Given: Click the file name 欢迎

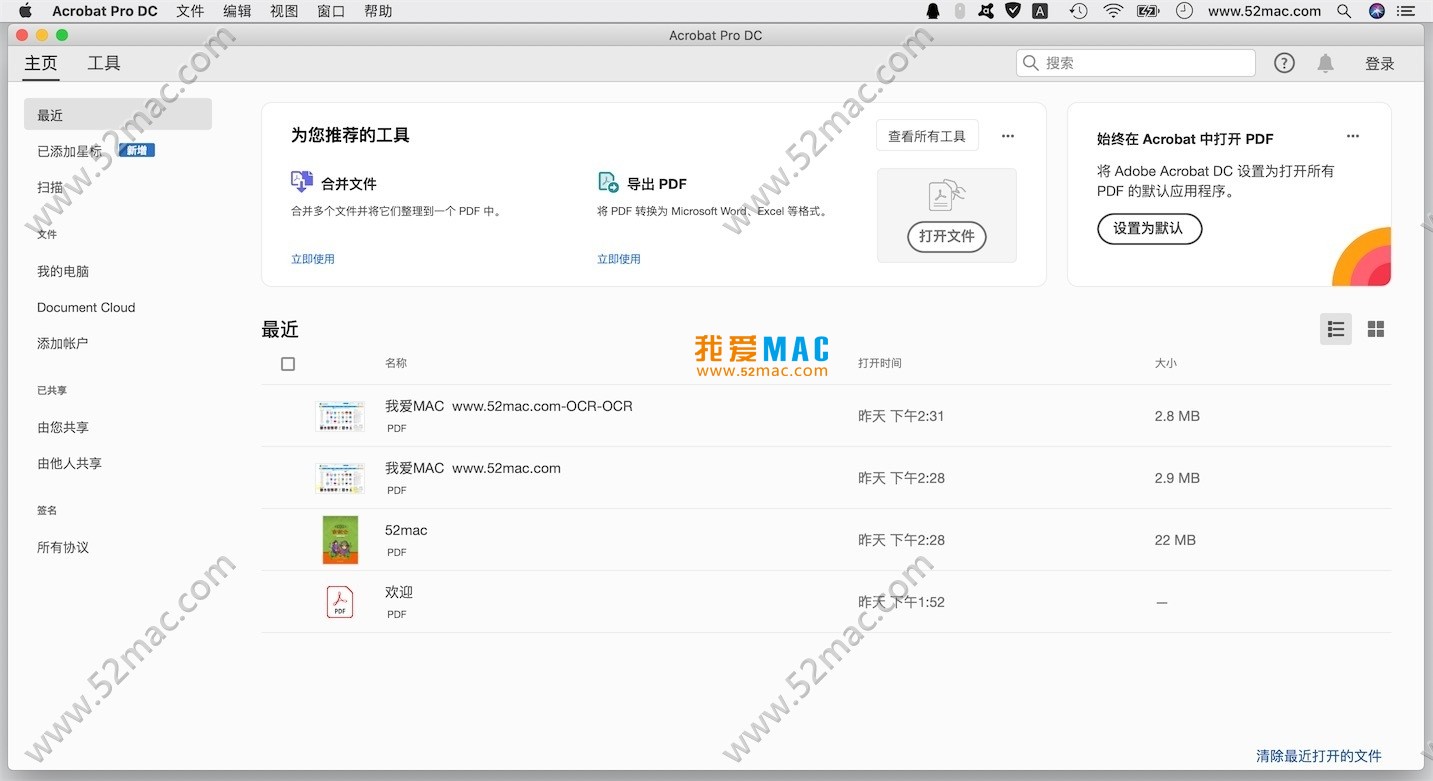Looking at the screenshot, I should [399, 592].
